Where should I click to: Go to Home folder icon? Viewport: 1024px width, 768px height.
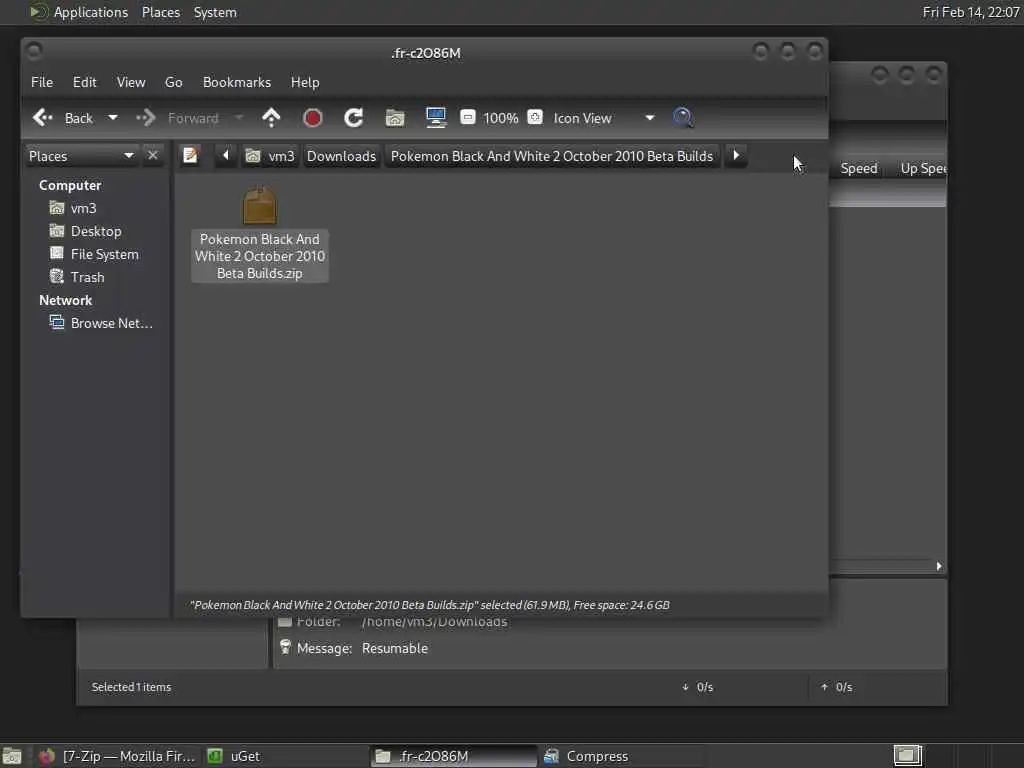click(394, 118)
